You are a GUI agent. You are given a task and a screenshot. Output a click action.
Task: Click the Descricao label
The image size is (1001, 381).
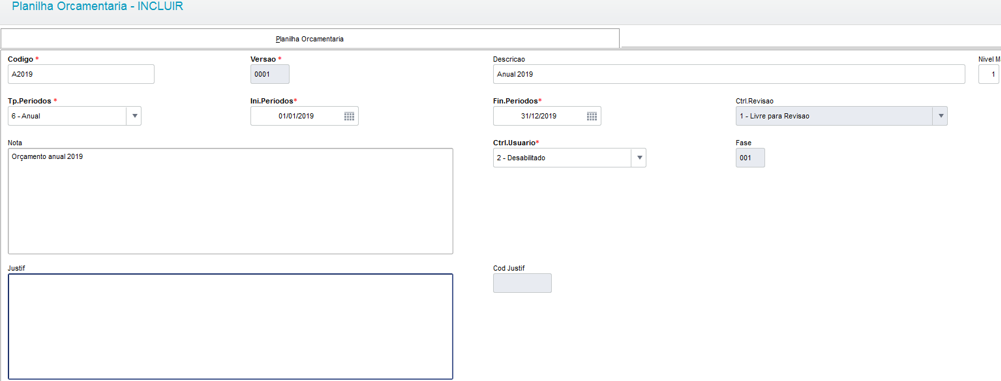pos(509,59)
